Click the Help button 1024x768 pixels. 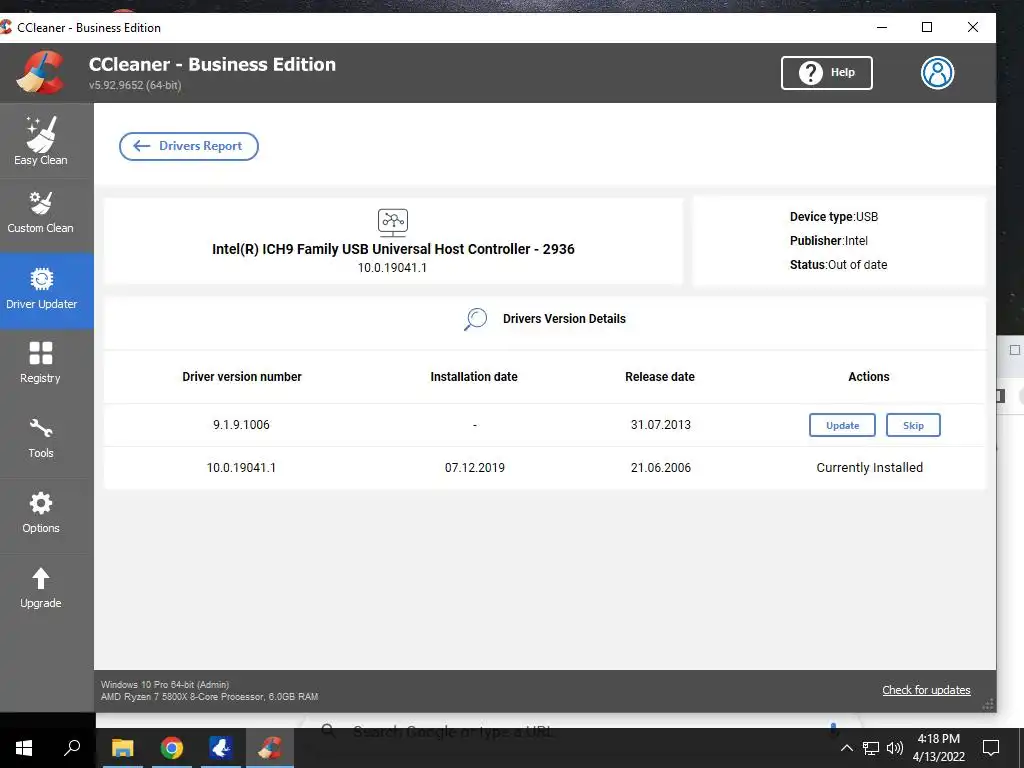(x=826, y=72)
